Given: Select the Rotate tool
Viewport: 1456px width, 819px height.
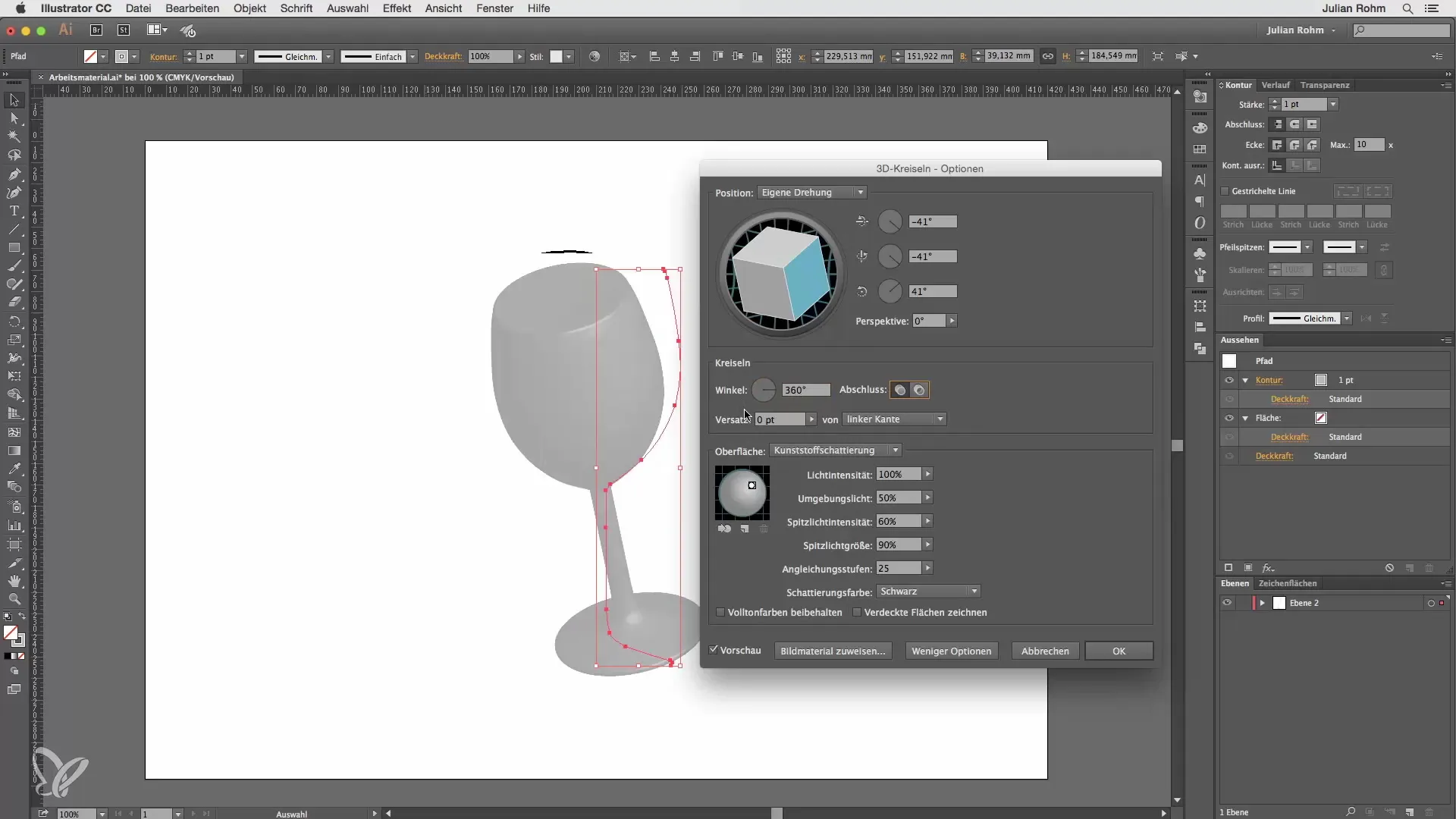Looking at the screenshot, I should click(14, 322).
